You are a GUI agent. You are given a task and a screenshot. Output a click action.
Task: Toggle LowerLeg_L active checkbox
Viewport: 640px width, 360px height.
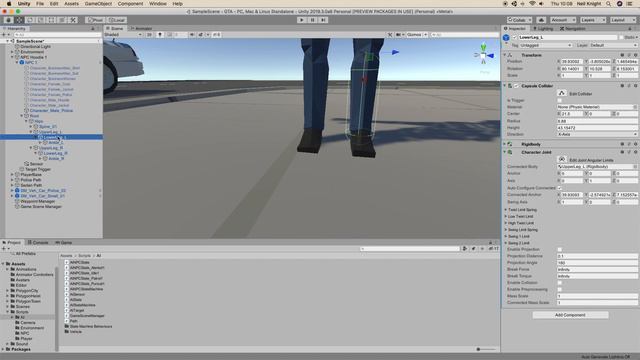pos(514,37)
